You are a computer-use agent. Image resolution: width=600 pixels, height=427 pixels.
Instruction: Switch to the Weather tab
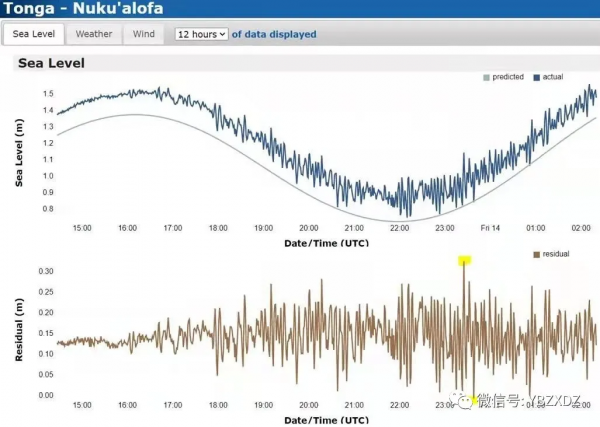click(x=94, y=34)
